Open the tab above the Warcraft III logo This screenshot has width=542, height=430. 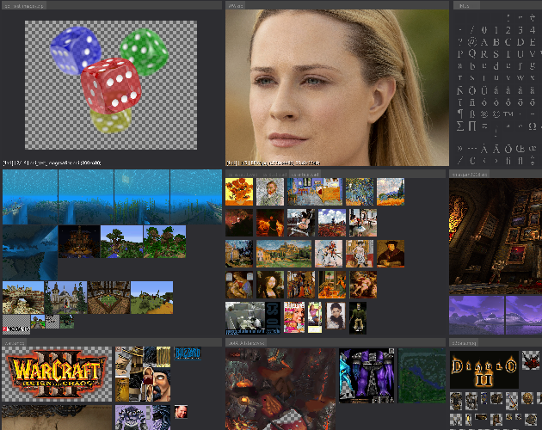[x=15, y=343]
